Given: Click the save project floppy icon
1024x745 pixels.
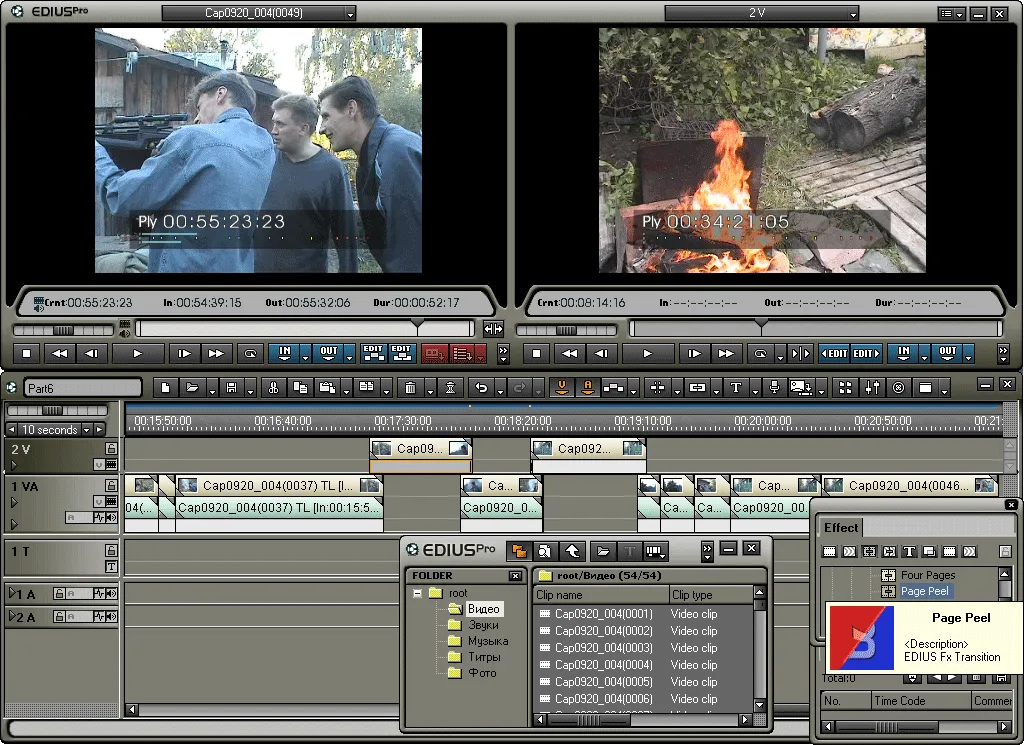Looking at the screenshot, I should pyautogui.click(x=231, y=388).
